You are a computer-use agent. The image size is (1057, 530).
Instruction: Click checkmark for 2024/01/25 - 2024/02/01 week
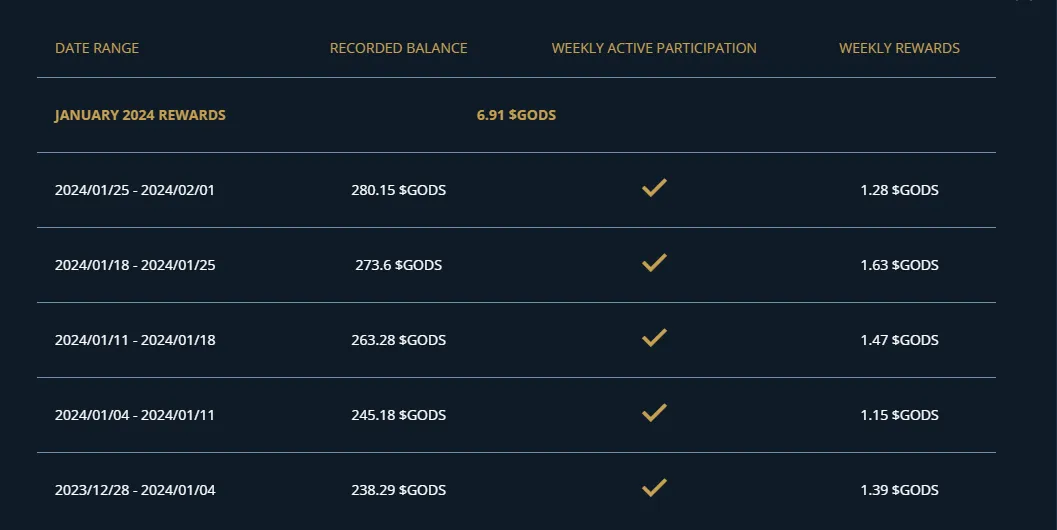point(654,188)
